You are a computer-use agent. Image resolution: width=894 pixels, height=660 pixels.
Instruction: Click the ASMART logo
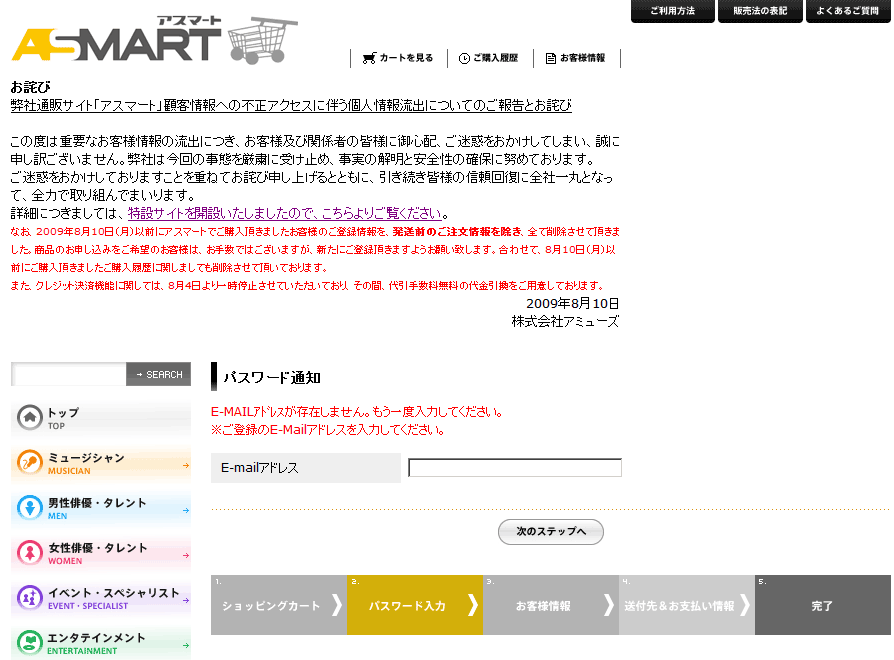(117, 39)
